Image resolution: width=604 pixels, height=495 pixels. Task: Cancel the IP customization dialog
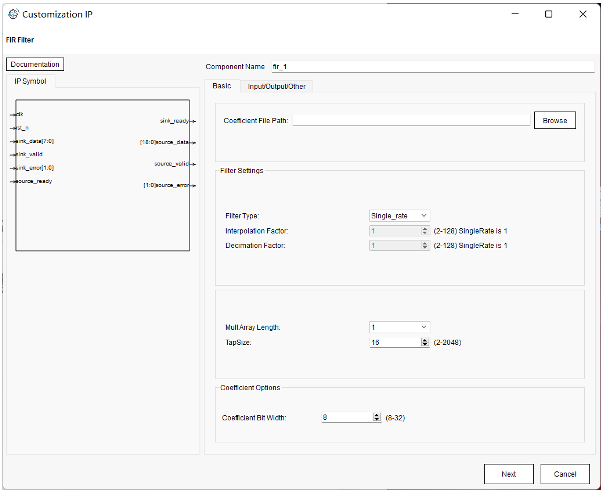(565, 474)
